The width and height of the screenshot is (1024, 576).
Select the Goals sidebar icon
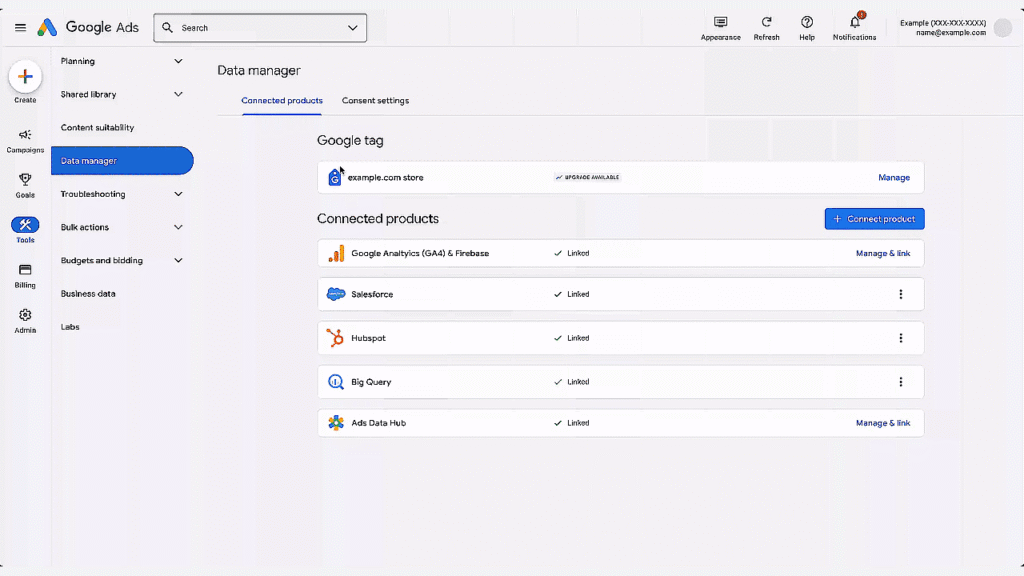(x=24, y=181)
